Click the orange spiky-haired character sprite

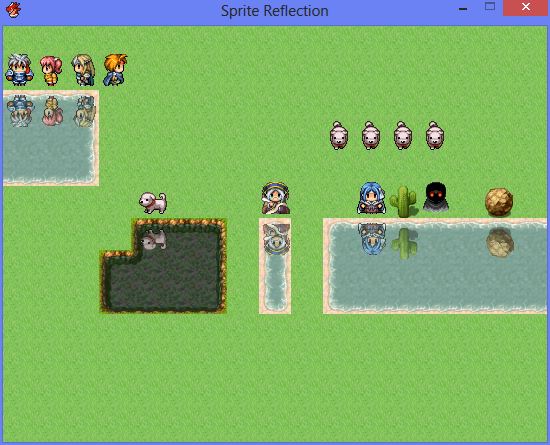[115, 70]
